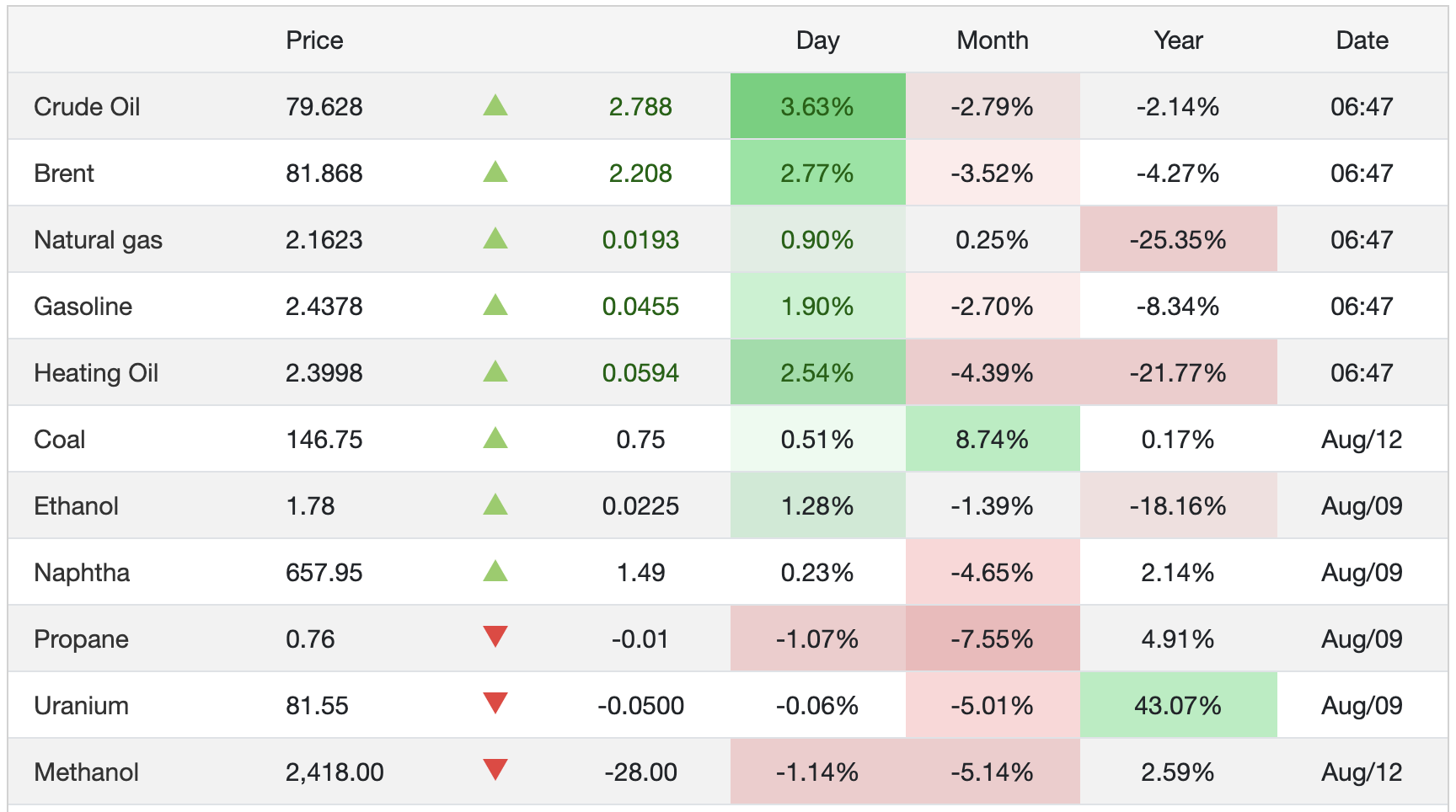Click Coal date Aug/12

point(1362,440)
